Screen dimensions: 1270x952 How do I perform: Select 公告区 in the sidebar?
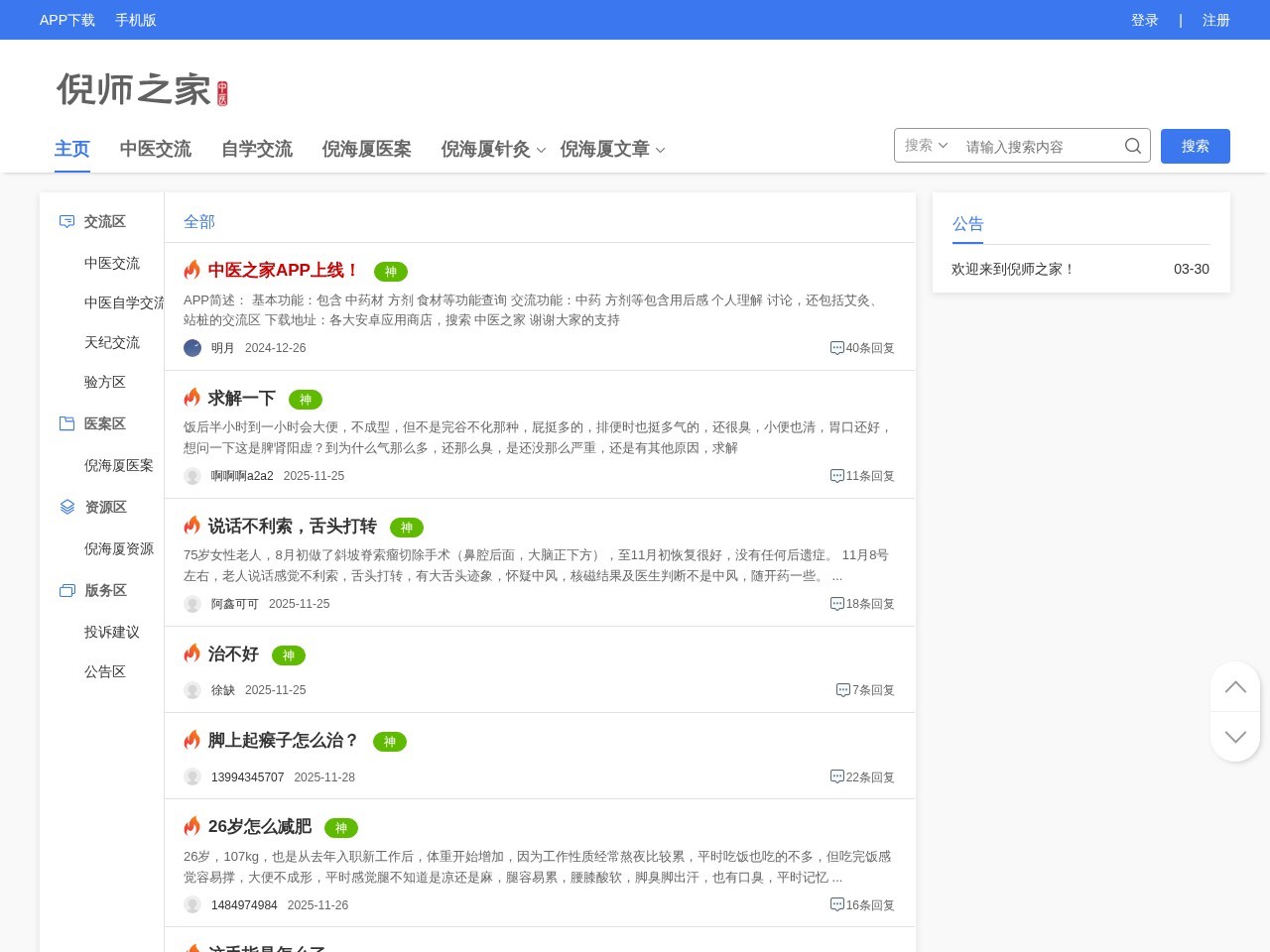point(105,671)
